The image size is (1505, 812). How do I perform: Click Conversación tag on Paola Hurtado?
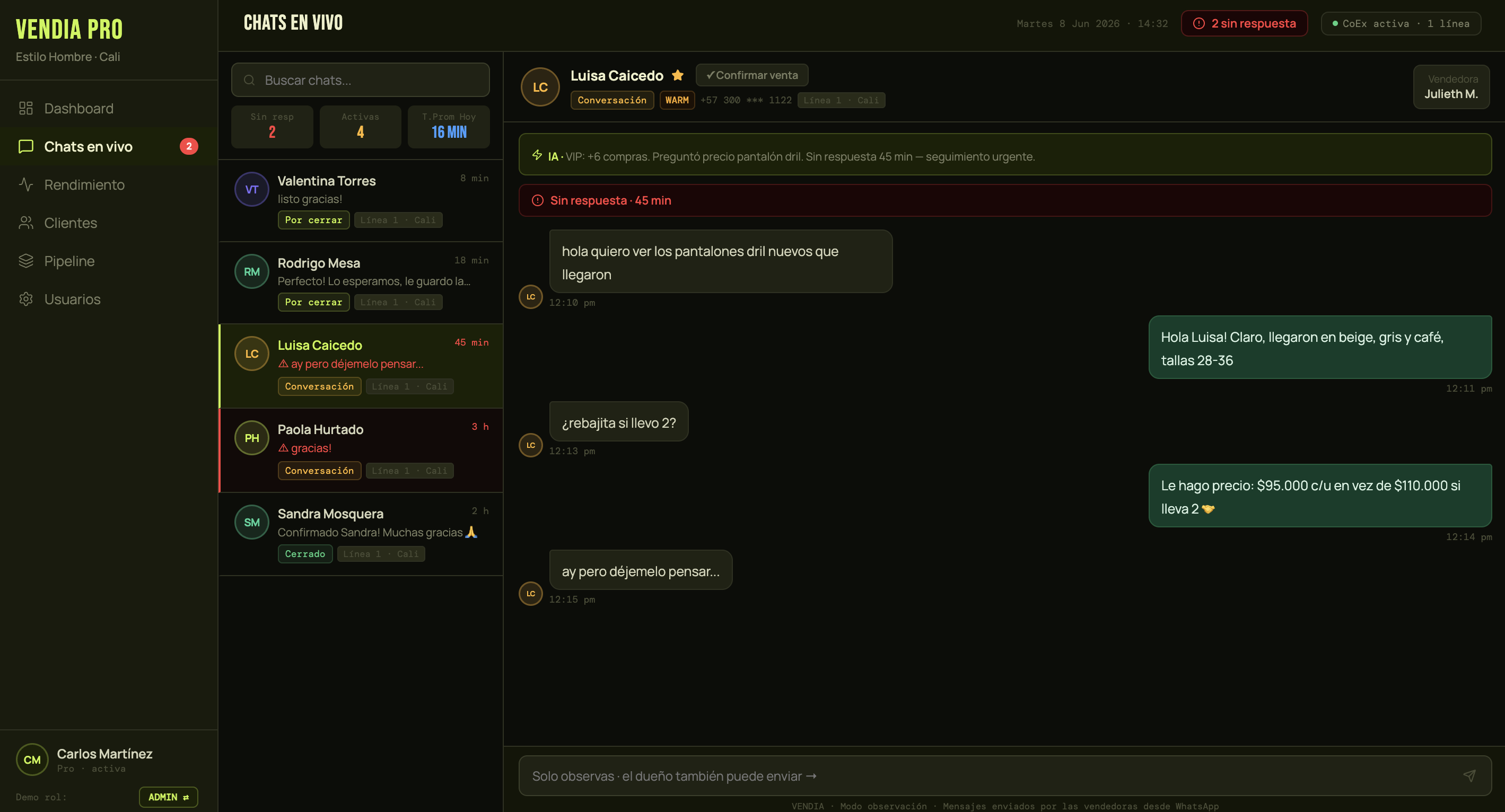coord(320,470)
